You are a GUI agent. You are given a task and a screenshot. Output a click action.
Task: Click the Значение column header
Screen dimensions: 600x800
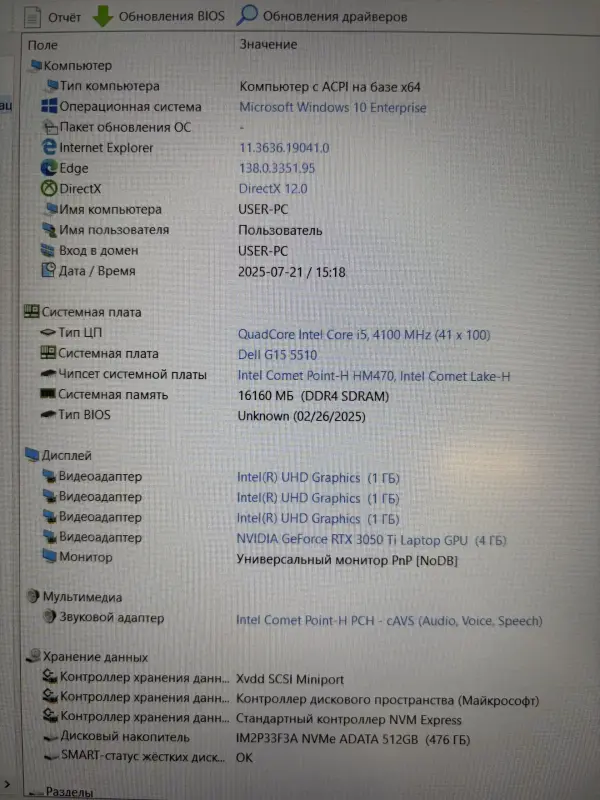coord(268,44)
